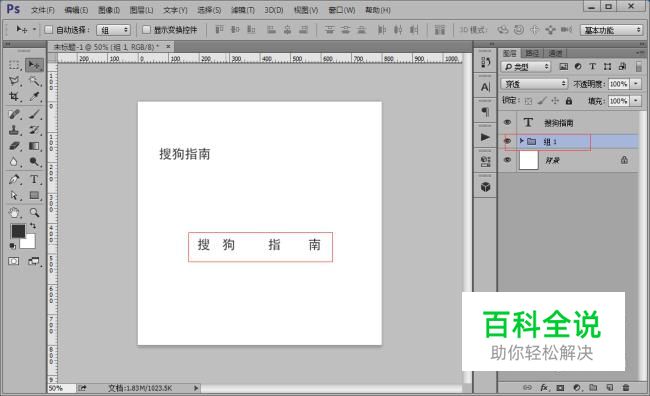The height and width of the screenshot is (396, 650).
Task: Toggle Quick Mask mode
Action: [x=14, y=261]
